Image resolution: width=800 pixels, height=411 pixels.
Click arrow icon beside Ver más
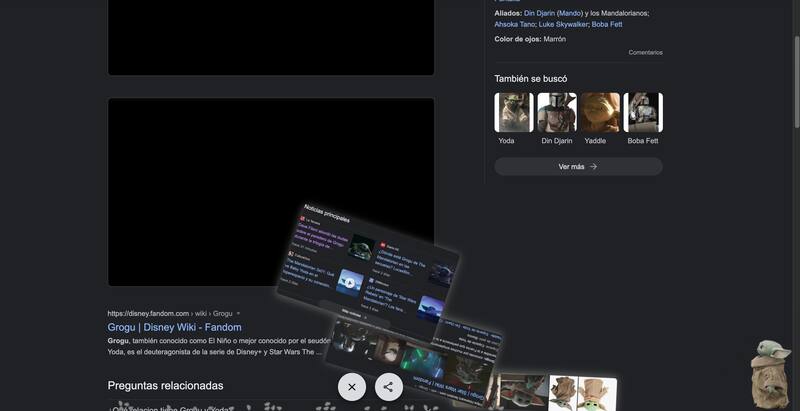[593, 167]
